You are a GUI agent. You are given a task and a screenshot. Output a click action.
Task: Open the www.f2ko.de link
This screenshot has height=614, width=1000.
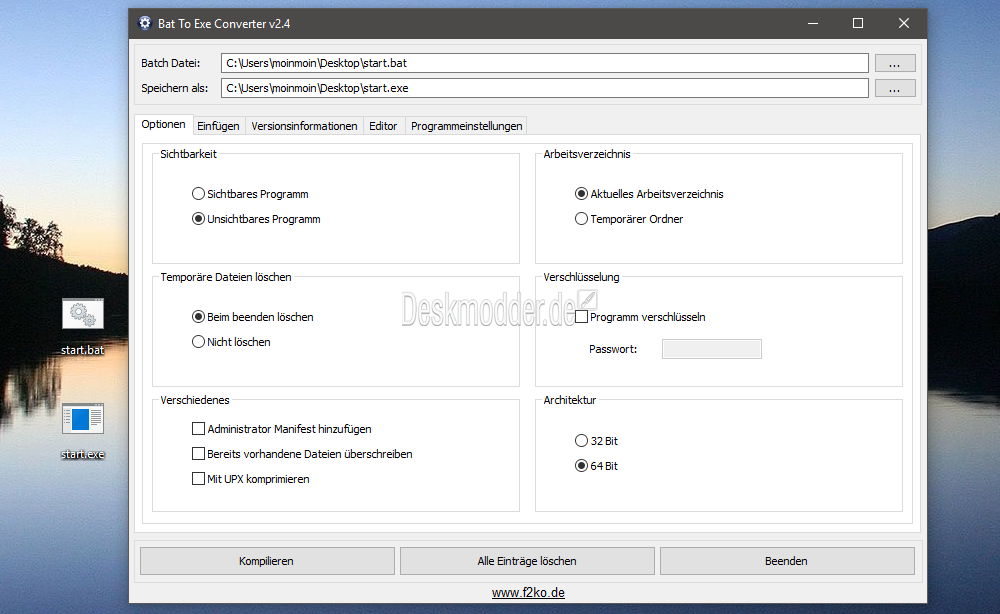click(528, 592)
